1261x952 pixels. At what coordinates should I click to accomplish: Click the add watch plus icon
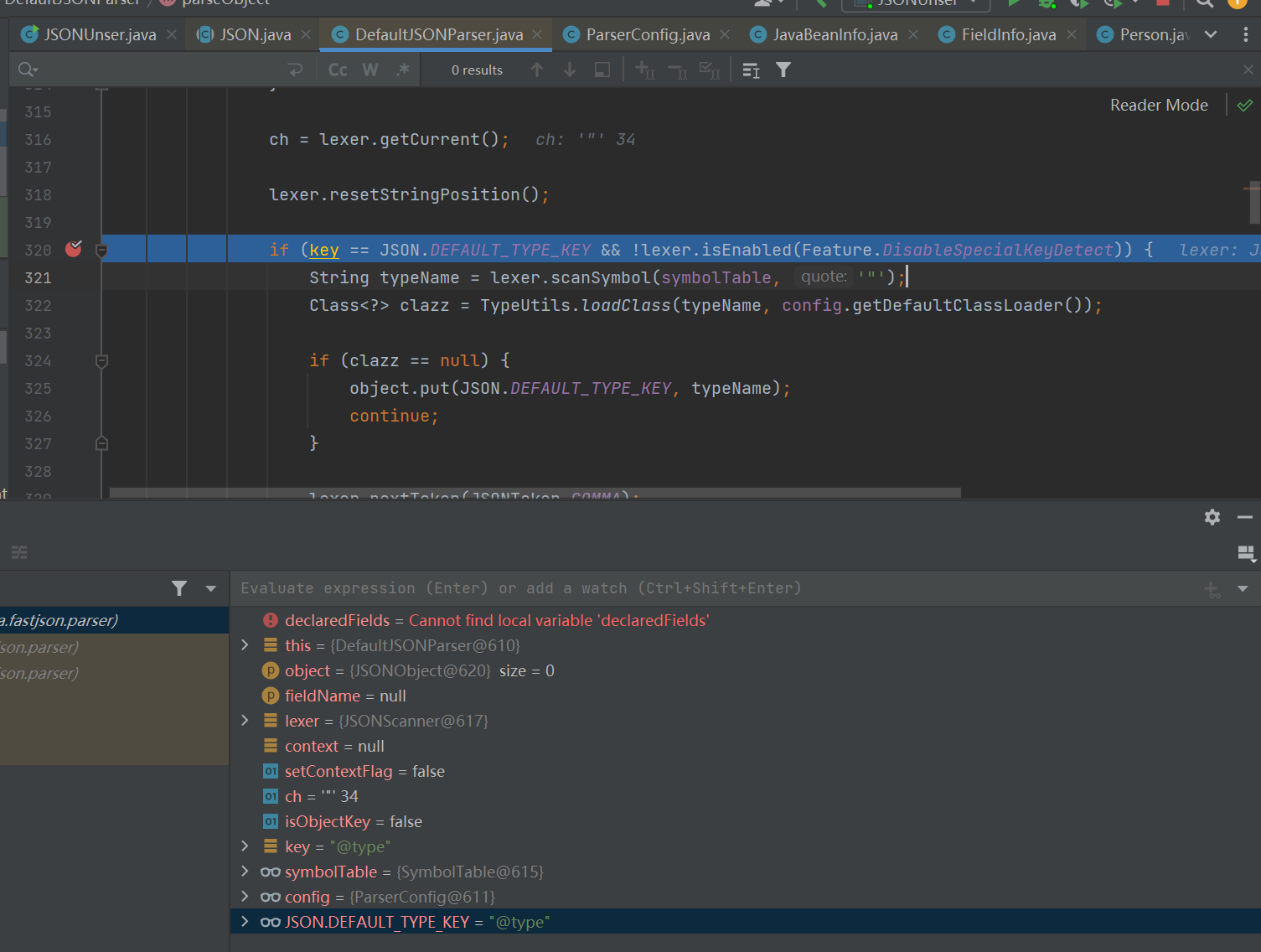[x=1212, y=589]
